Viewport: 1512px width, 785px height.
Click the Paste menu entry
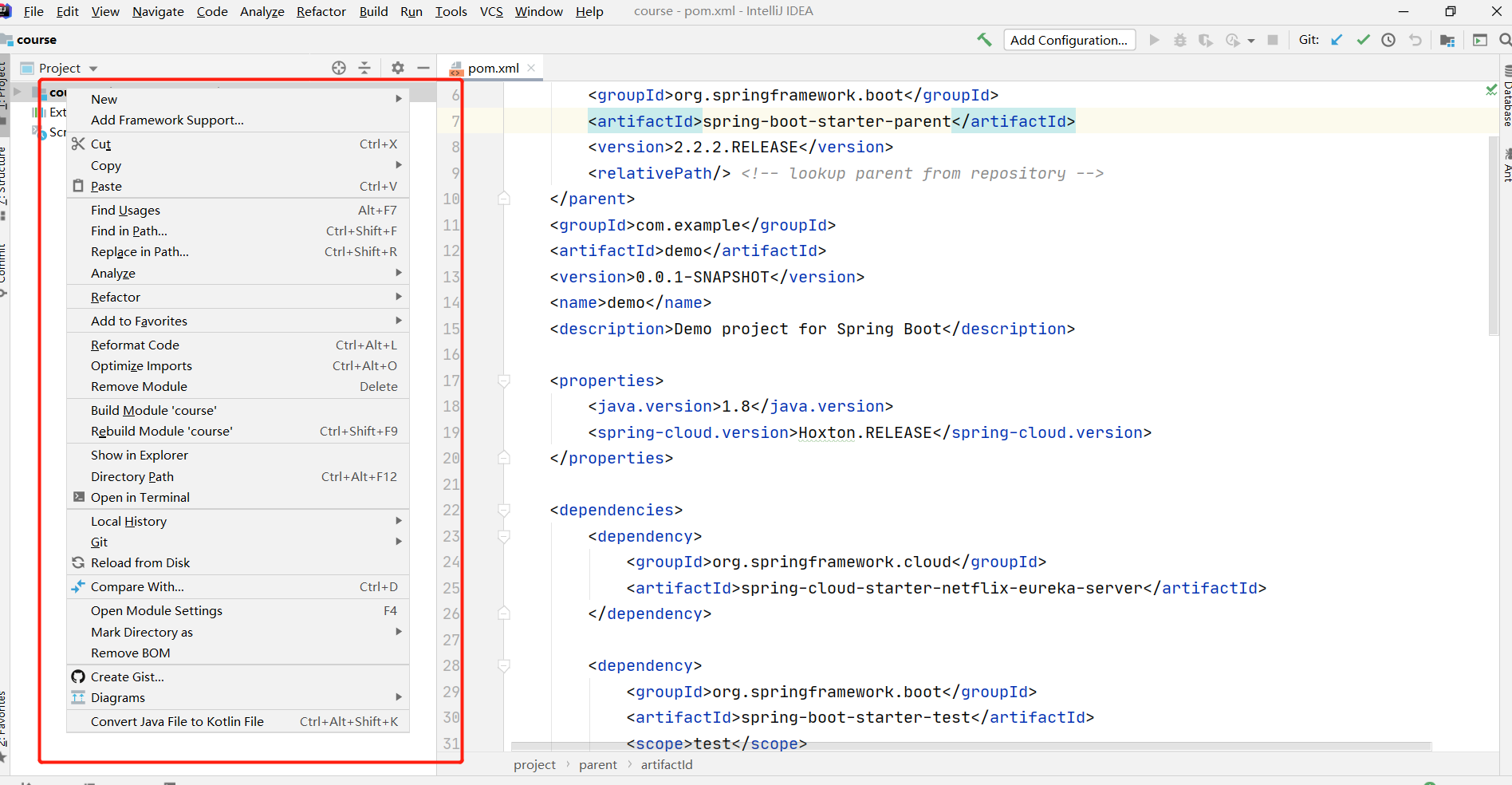pos(238,187)
